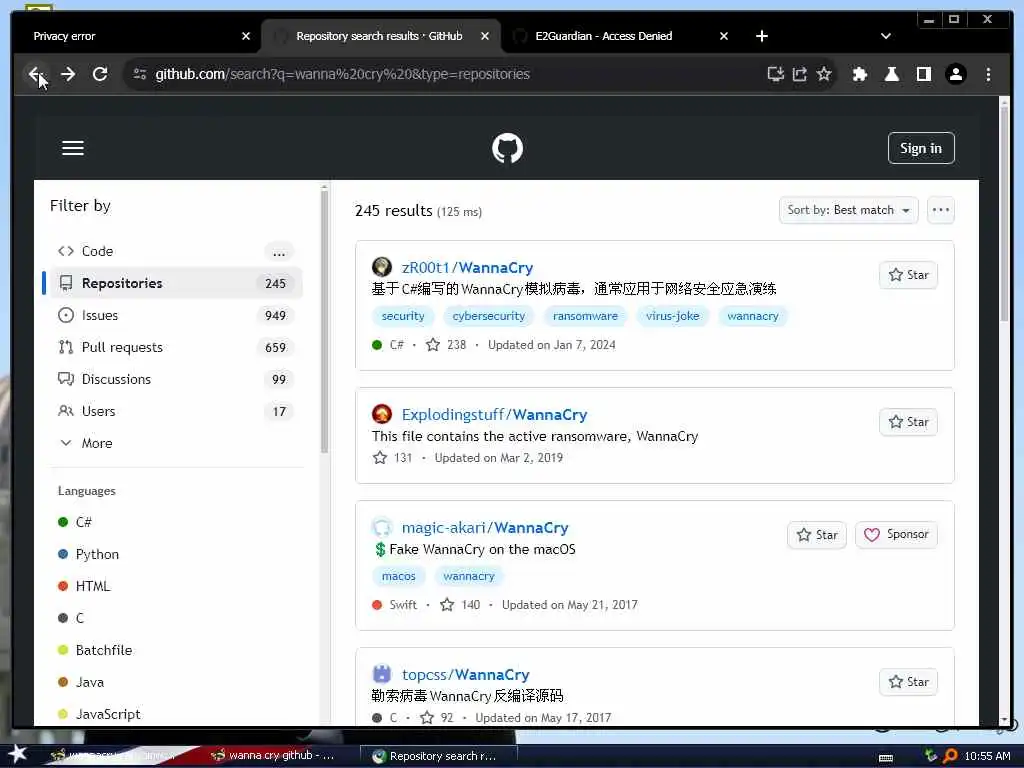Open new browser tab with plus icon
Screen dimensions: 1024x768
pyautogui.click(x=761, y=36)
